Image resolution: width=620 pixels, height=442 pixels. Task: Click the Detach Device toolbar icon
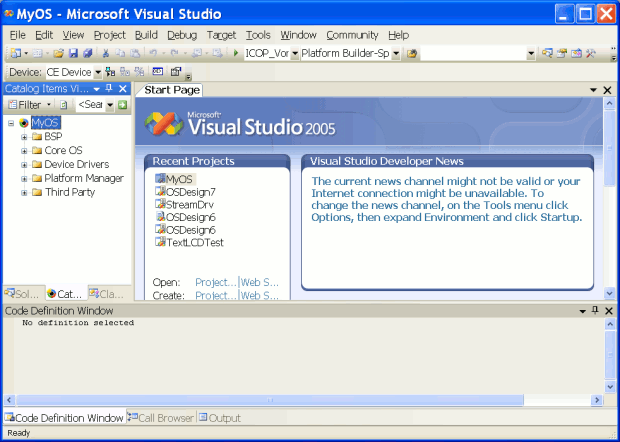[125, 72]
